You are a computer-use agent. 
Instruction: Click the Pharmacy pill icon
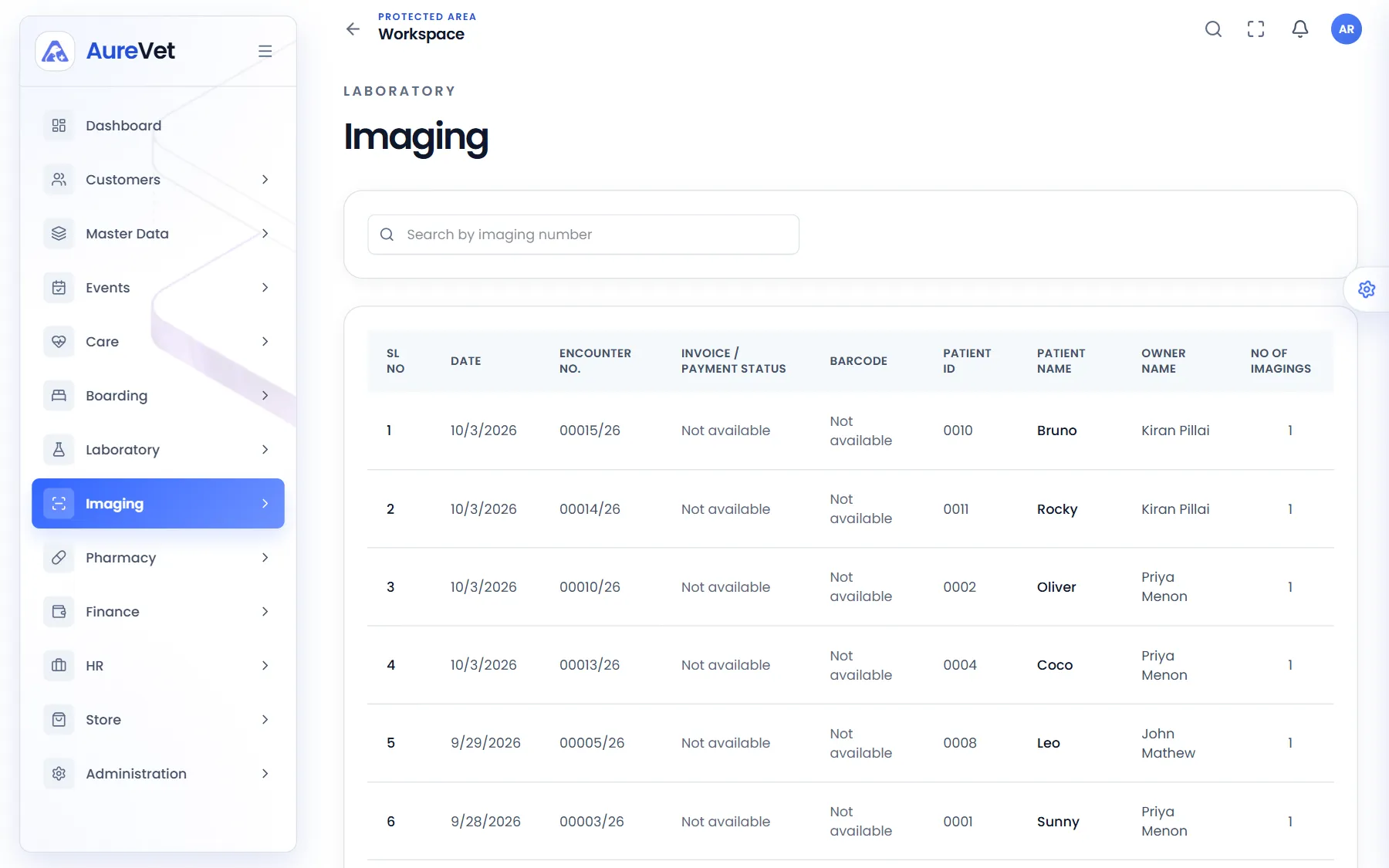[x=59, y=558]
